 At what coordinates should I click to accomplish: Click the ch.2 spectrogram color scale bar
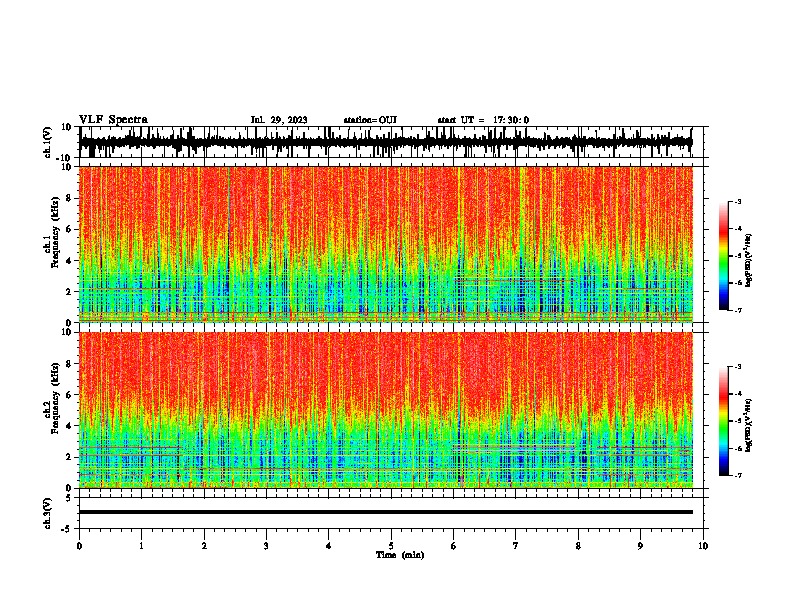724,421
